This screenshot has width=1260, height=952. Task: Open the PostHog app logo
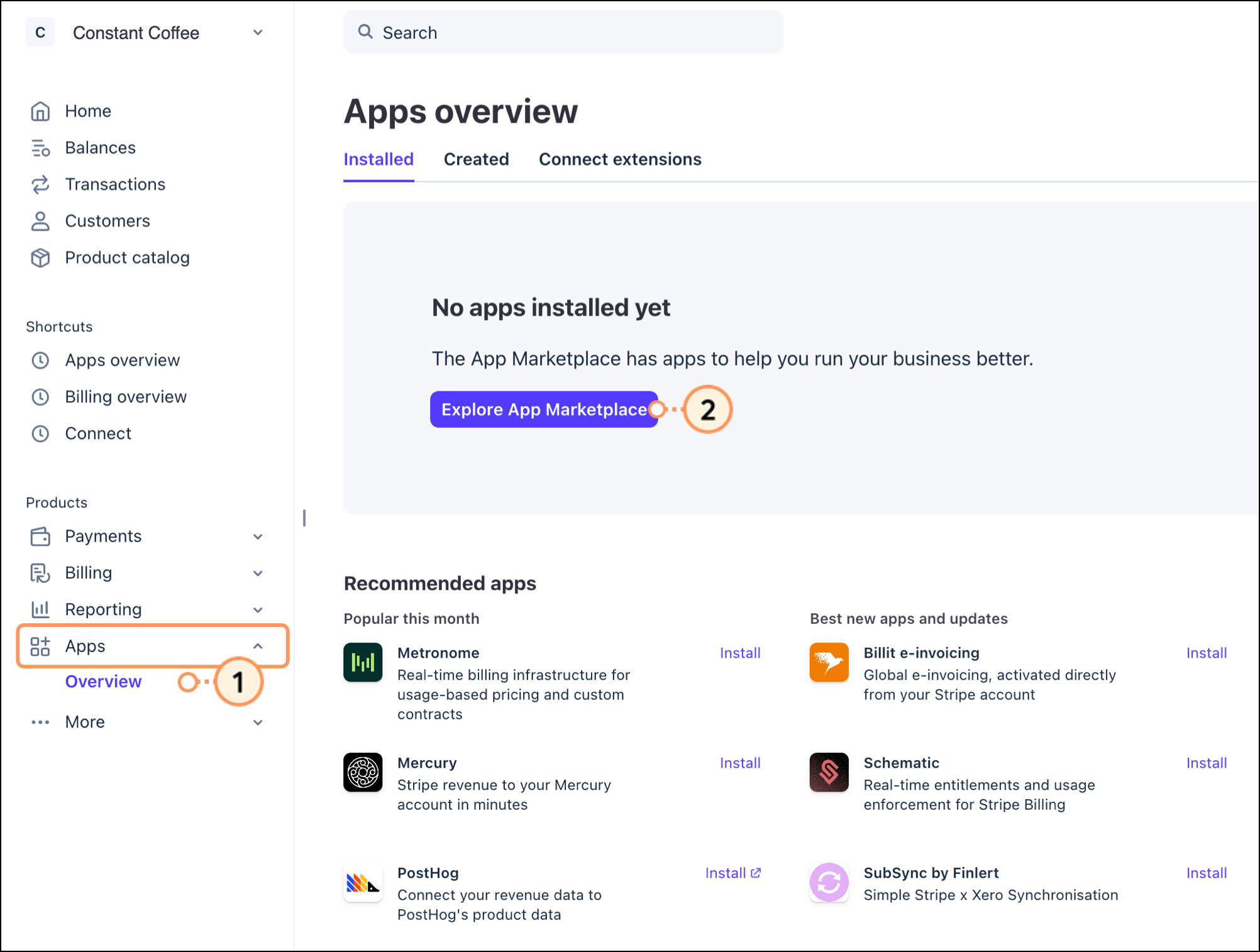tap(363, 882)
